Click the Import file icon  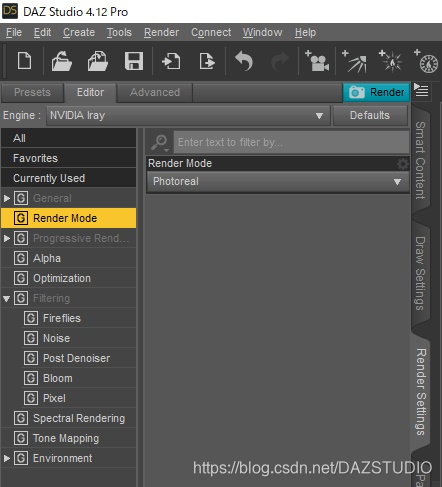point(171,61)
